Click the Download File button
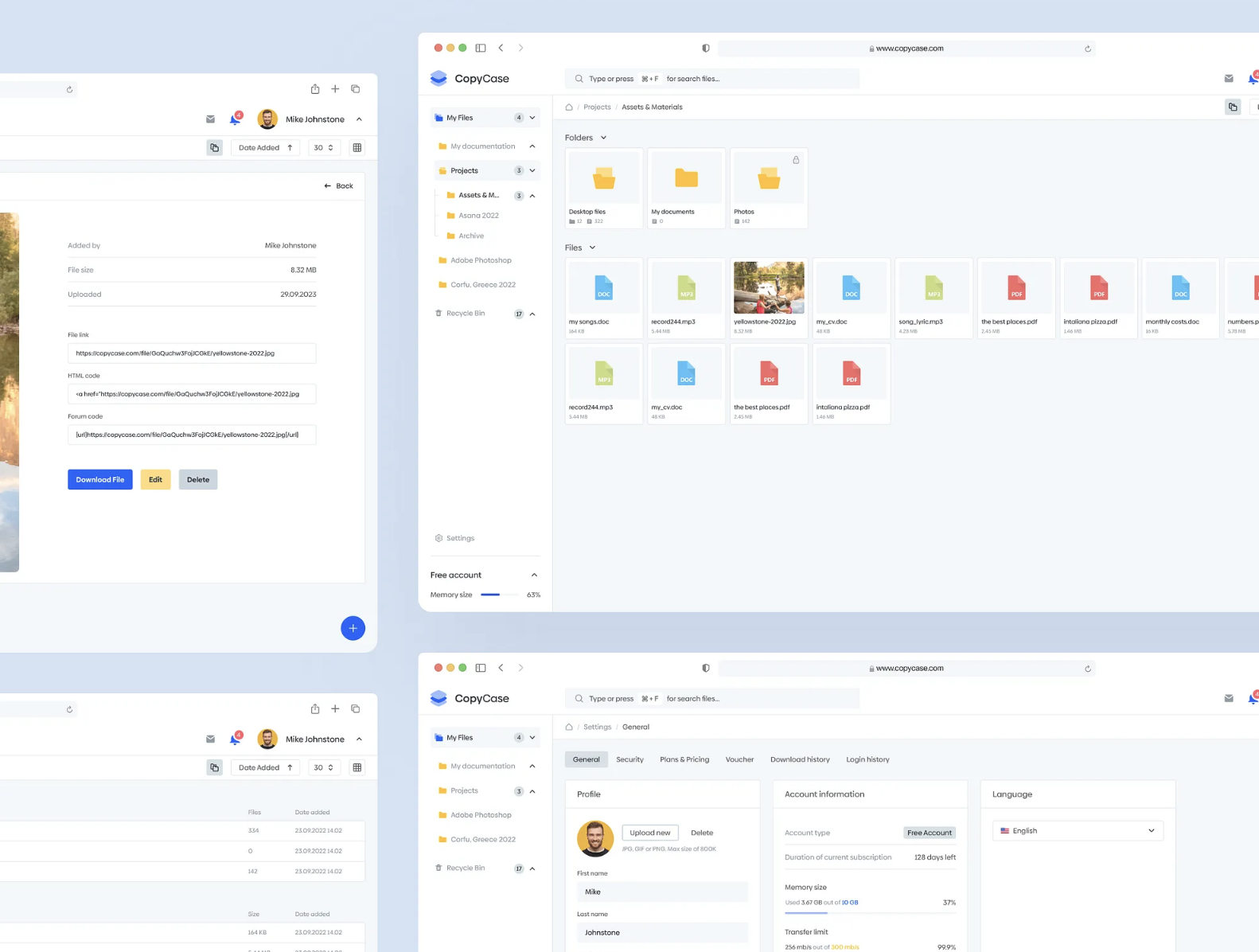 coord(99,480)
